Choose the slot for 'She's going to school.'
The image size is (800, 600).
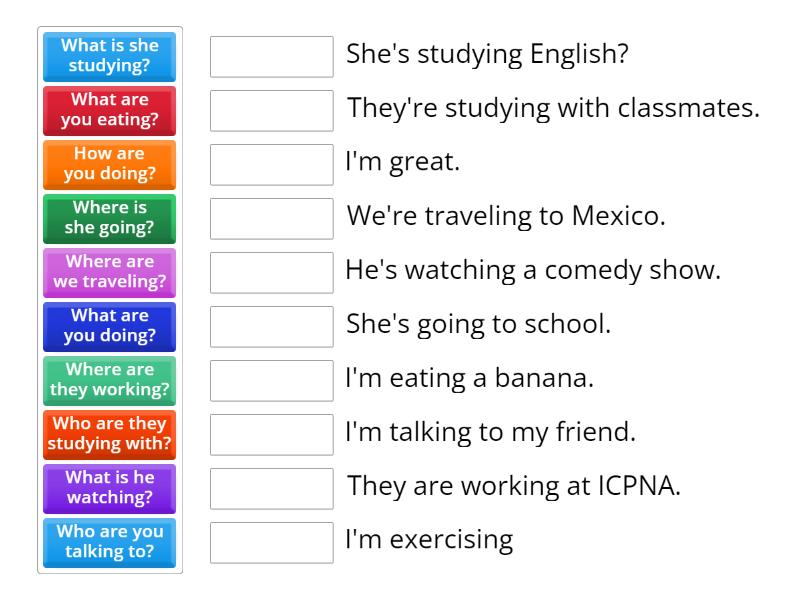(272, 327)
